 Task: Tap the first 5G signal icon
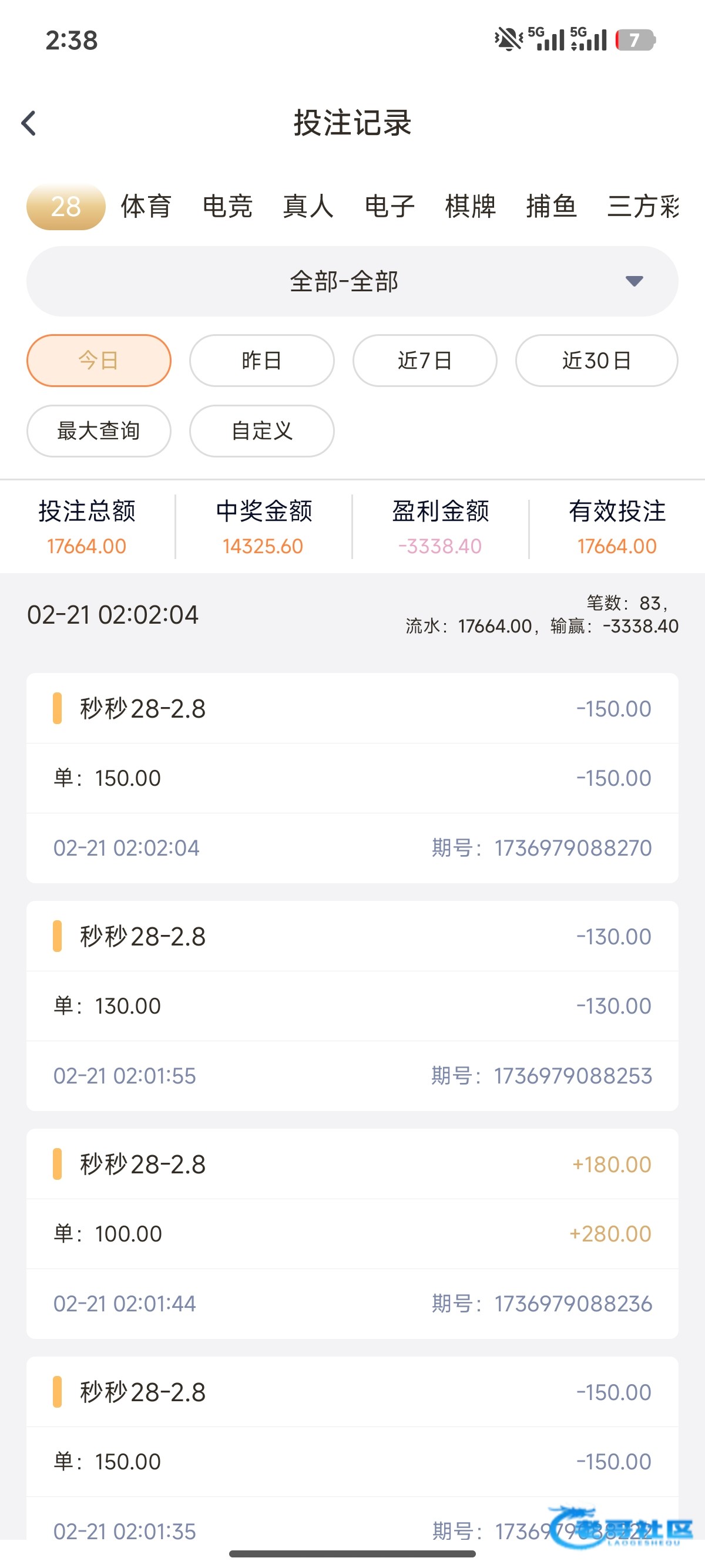(x=546, y=39)
